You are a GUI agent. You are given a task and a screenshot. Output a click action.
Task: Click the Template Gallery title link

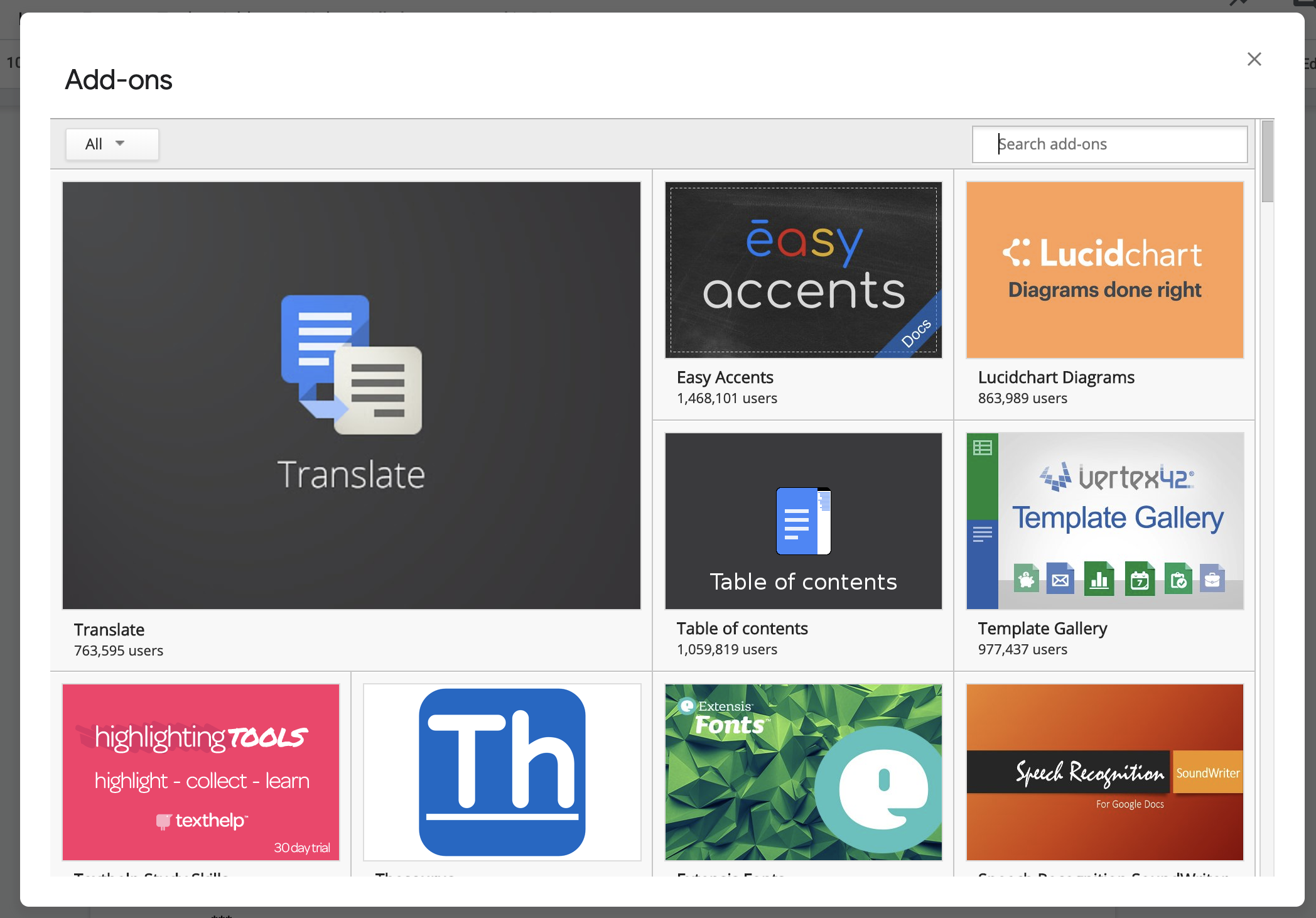tap(1042, 629)
